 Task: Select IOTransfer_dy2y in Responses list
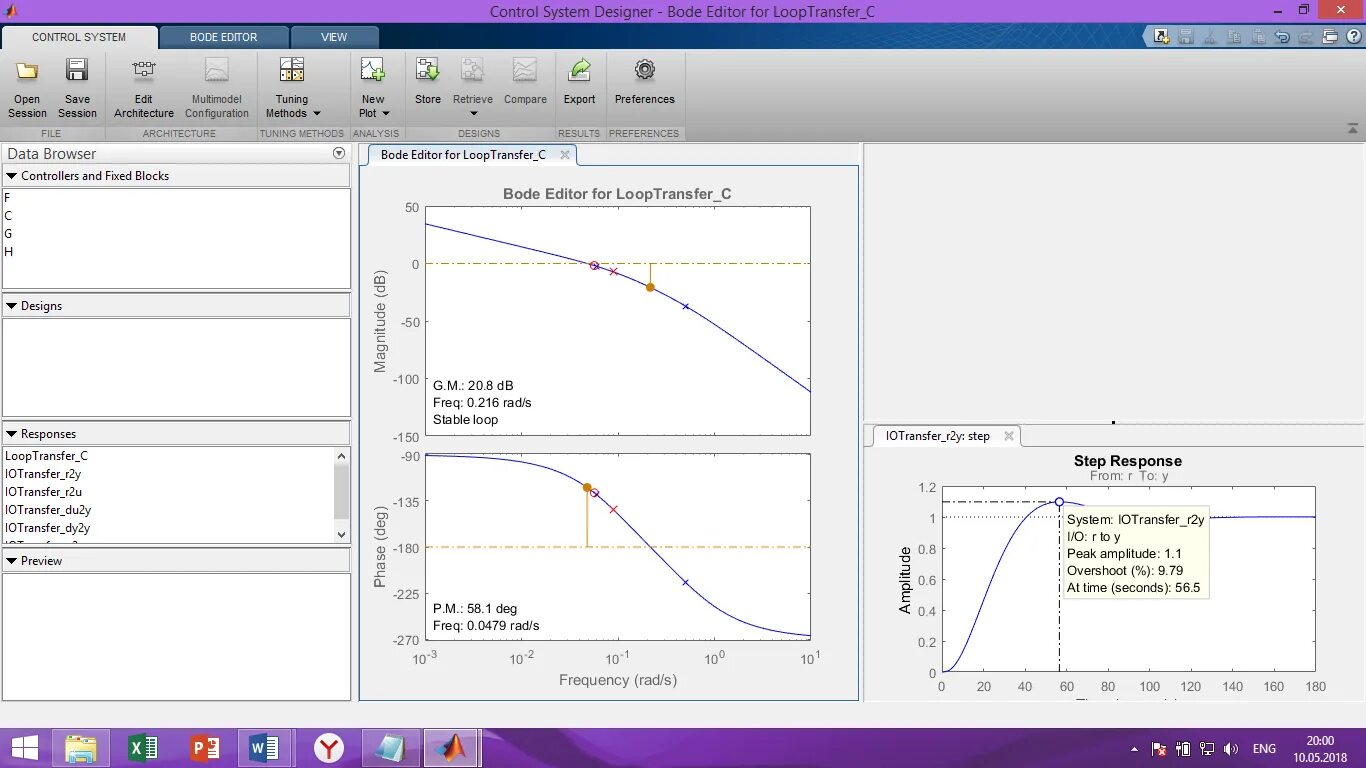pos(168,528)
